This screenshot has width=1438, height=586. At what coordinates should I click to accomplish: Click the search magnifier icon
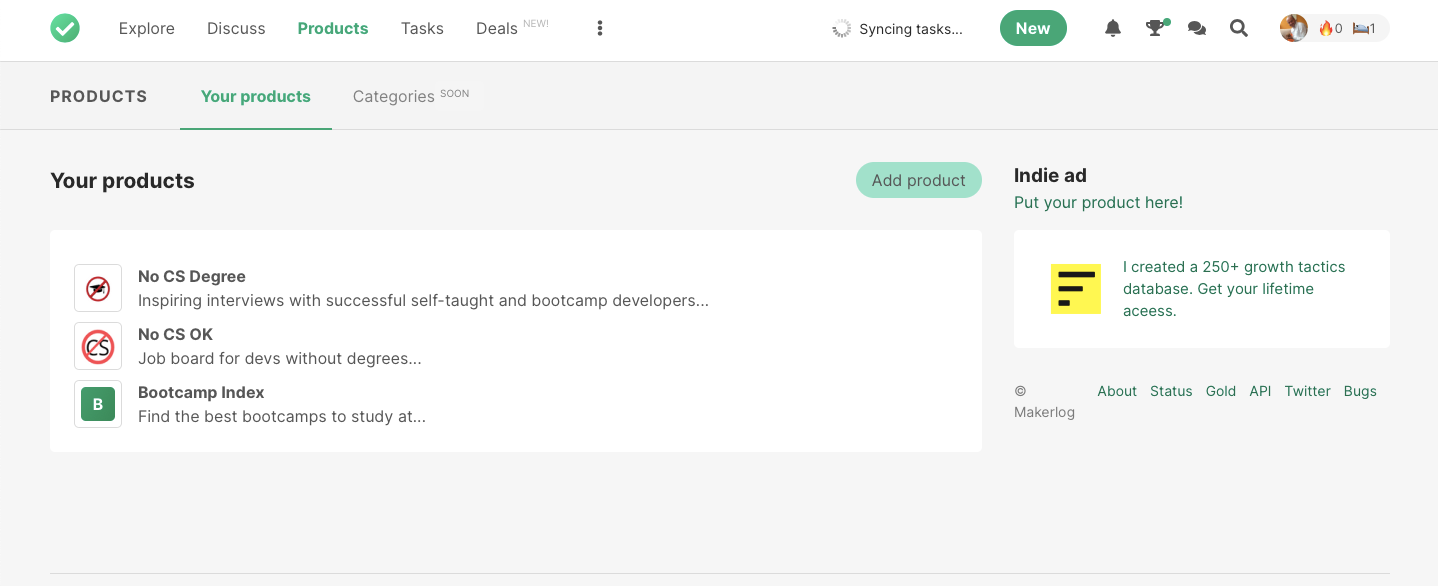tap(1238, 28)
